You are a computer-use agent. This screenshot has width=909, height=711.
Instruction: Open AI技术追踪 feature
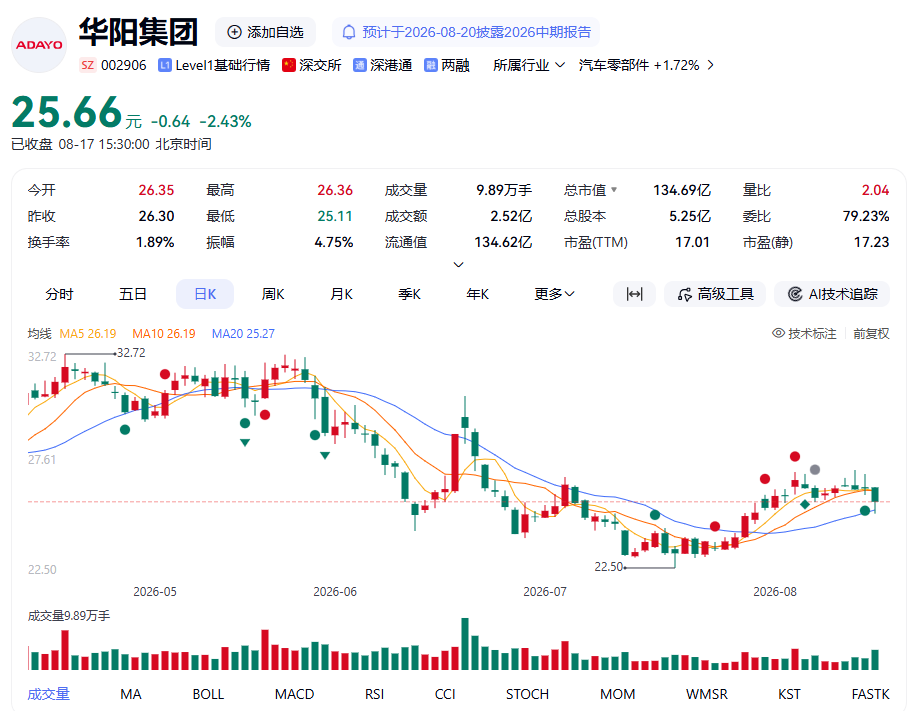[x=832, y=294]
